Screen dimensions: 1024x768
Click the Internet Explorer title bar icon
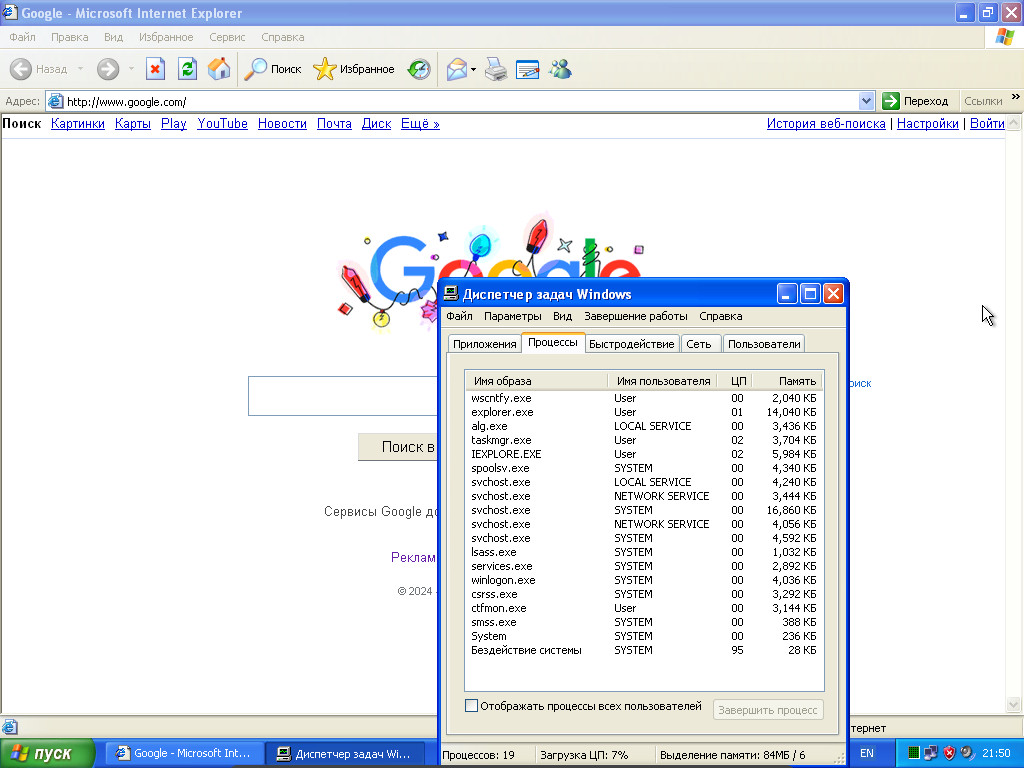tap(10, 12)
